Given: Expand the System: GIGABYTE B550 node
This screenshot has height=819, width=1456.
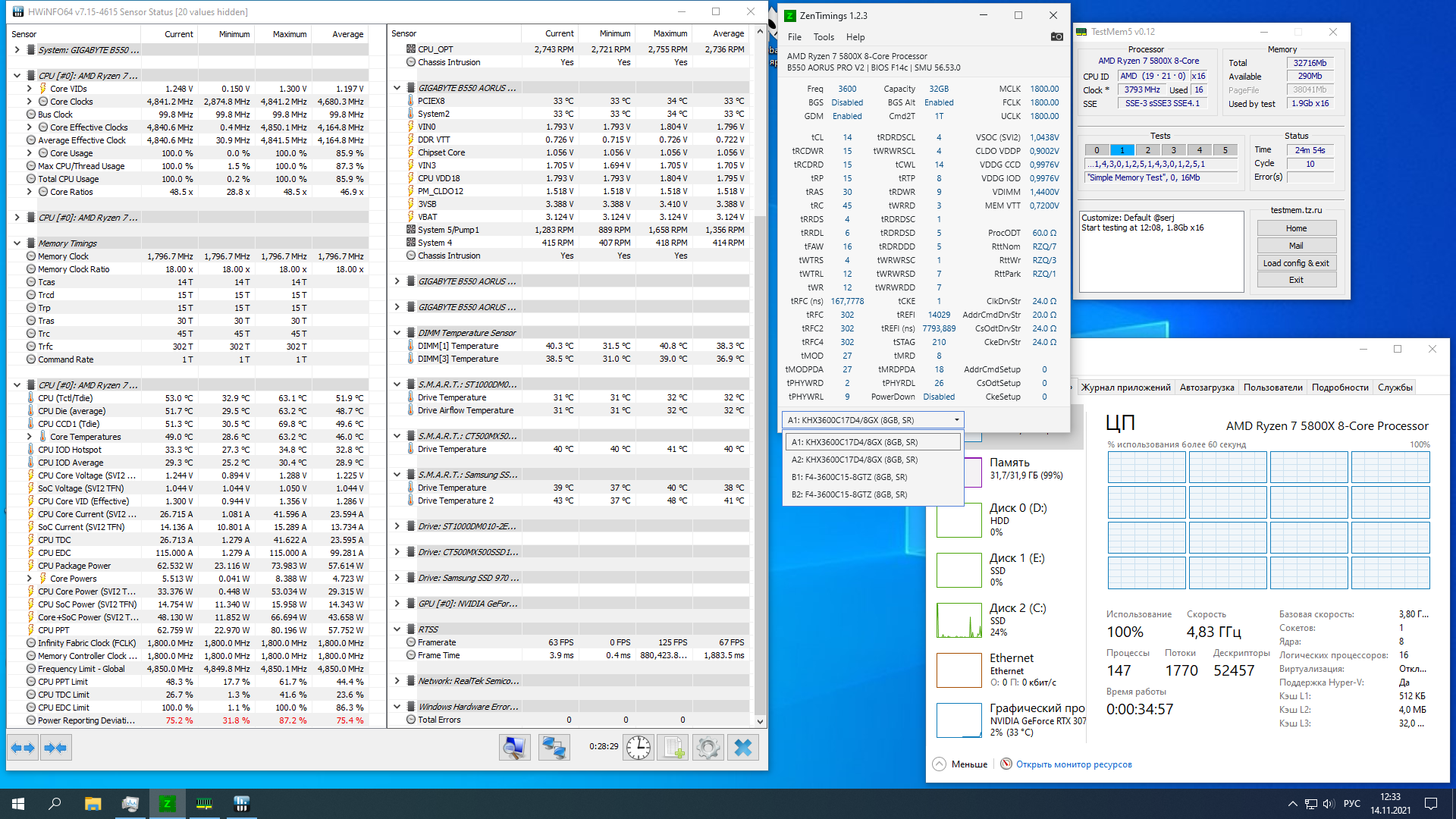Looking at the screenshot, I should (17, 50).
